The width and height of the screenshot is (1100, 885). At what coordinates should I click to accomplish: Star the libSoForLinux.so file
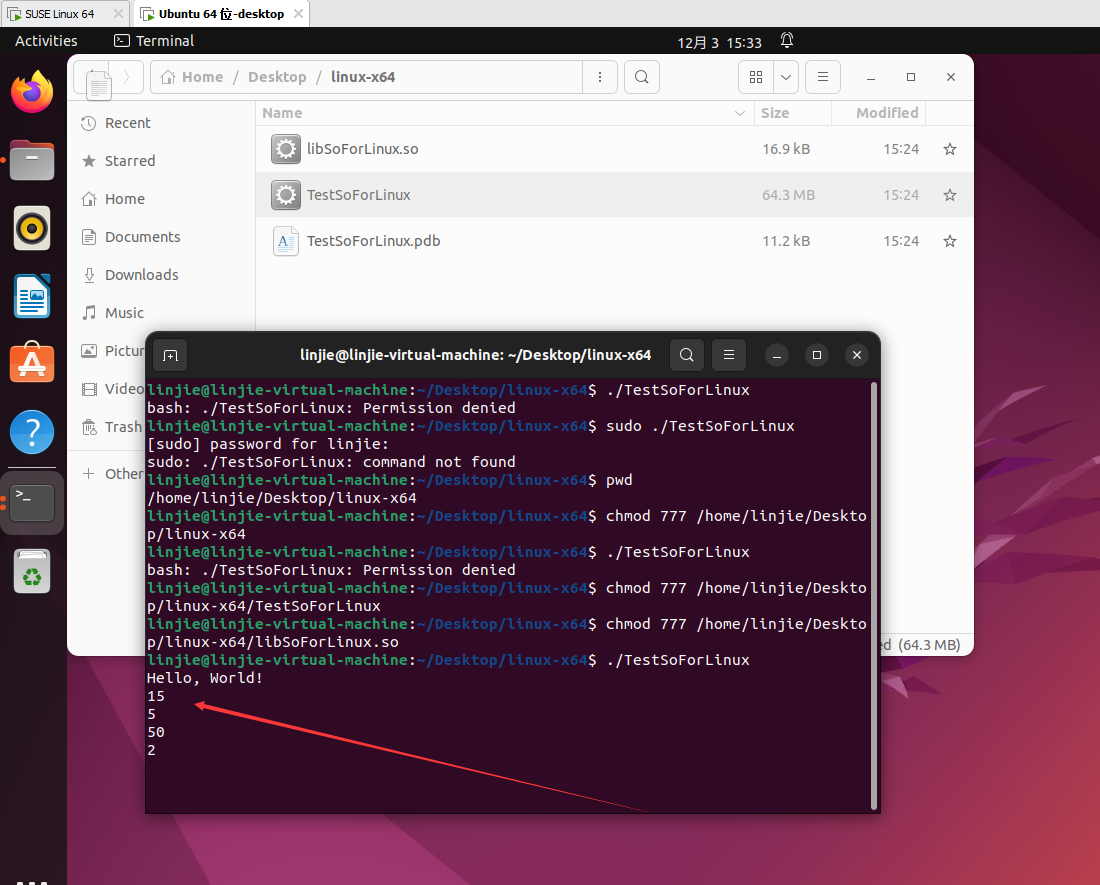tap(950, 149)
